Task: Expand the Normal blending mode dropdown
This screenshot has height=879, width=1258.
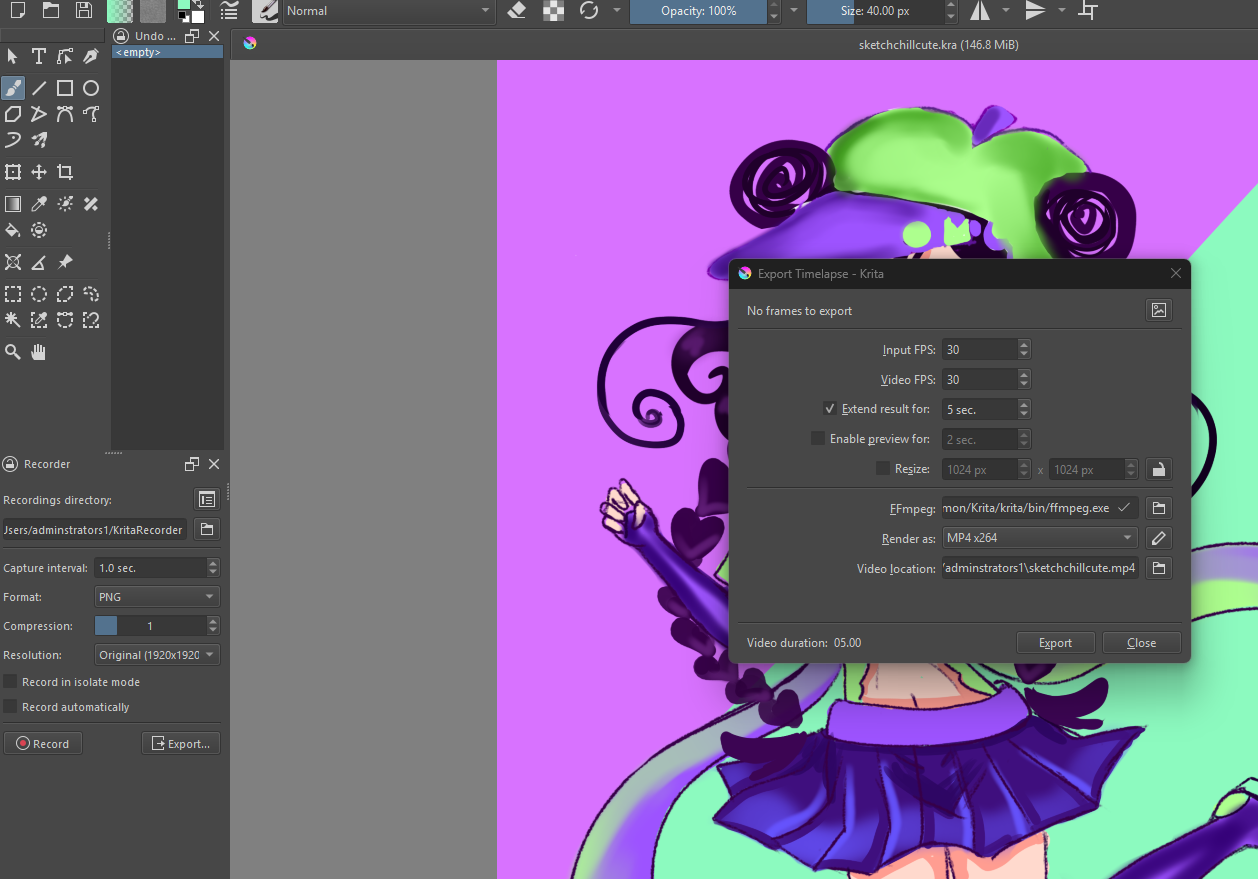Action: click(388, 11)
